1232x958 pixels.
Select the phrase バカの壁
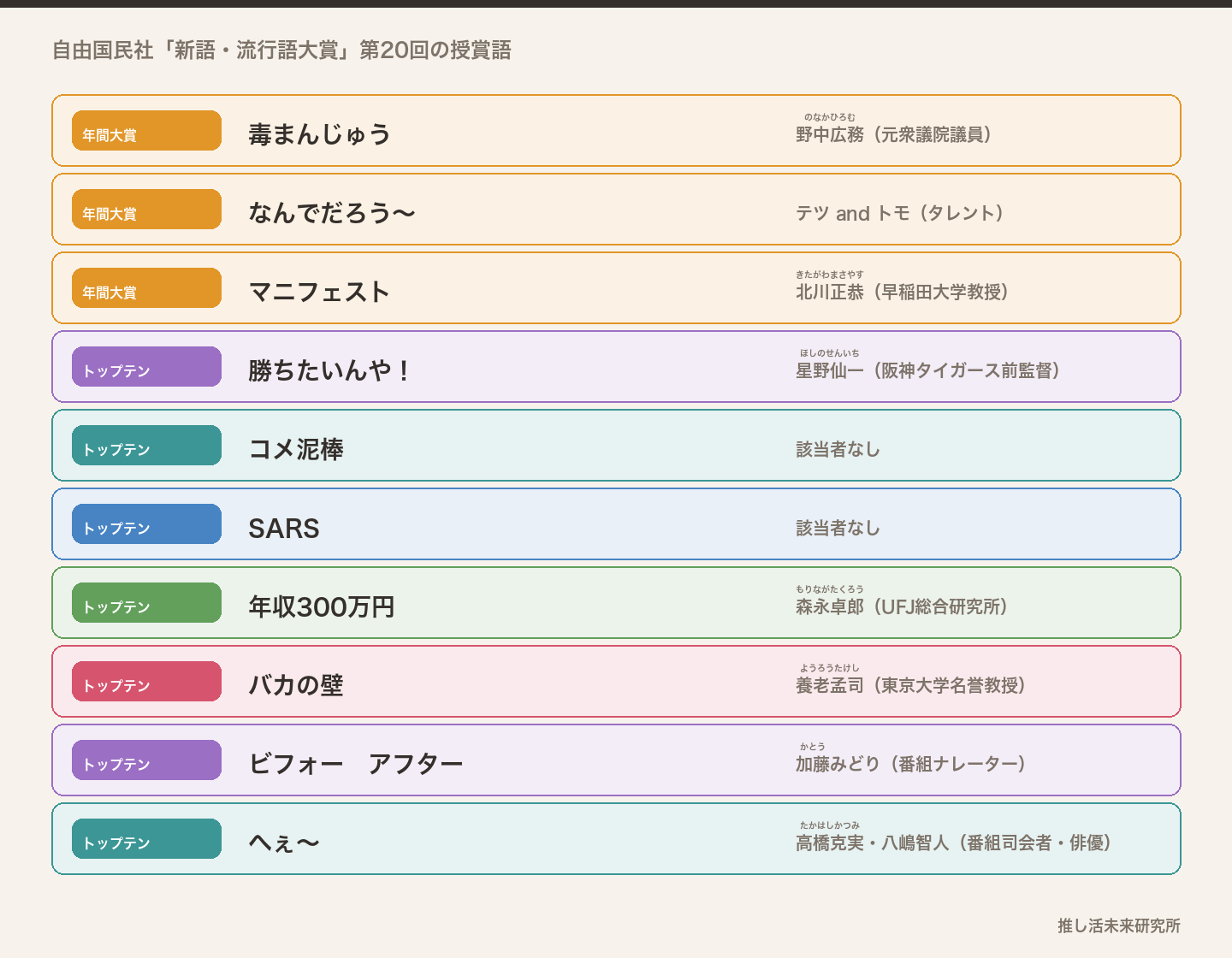296,685
